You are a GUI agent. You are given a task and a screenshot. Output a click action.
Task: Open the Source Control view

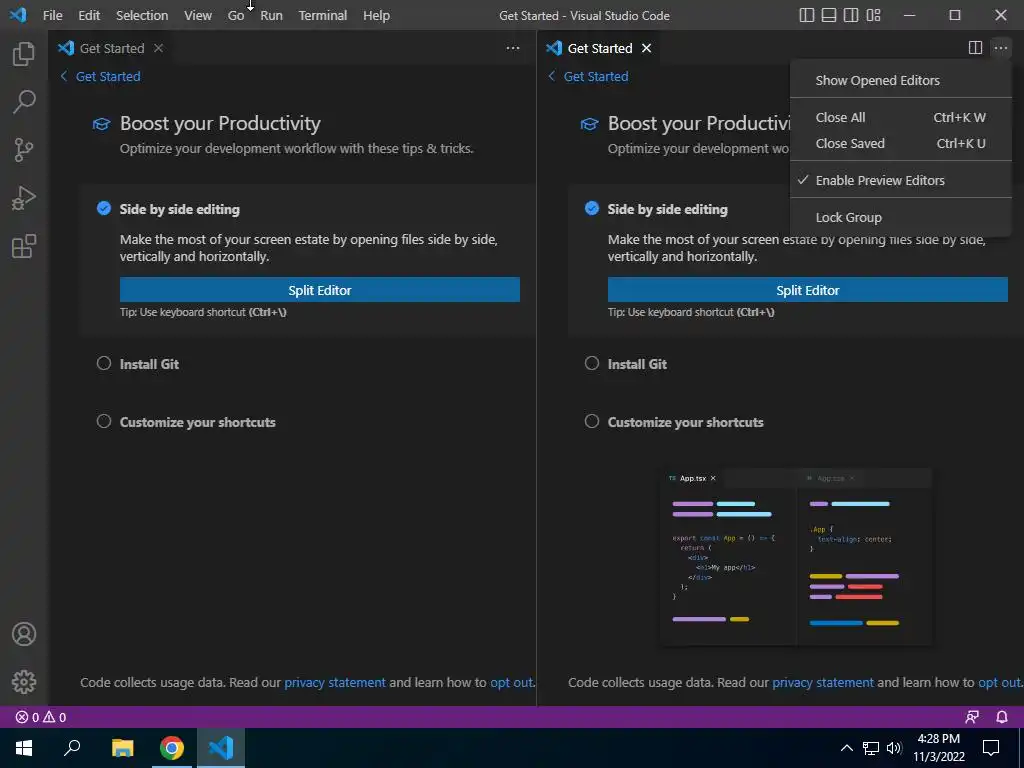(x=24, y=150)
